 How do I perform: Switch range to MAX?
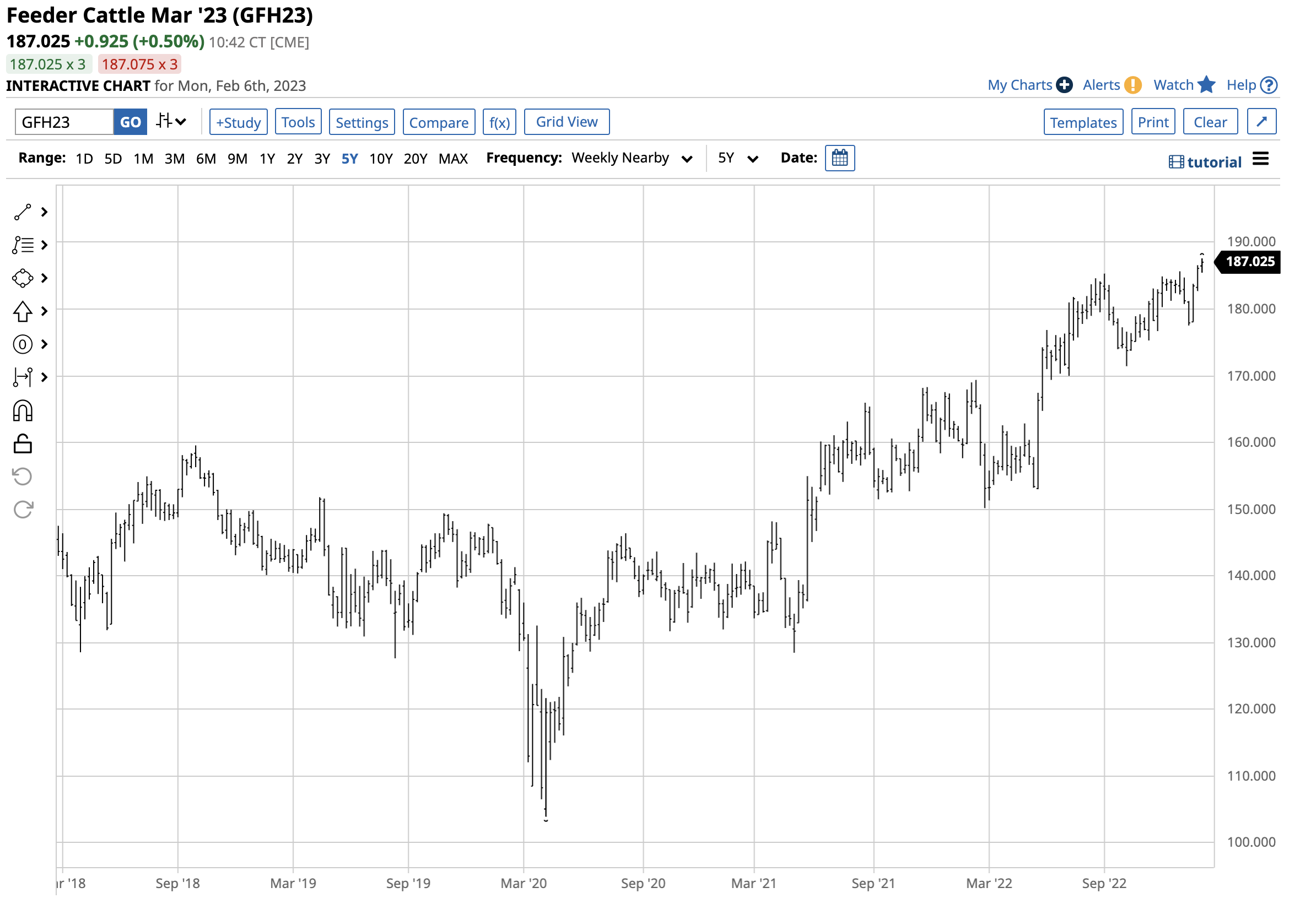pyautogui.click(x=454, y=159)
